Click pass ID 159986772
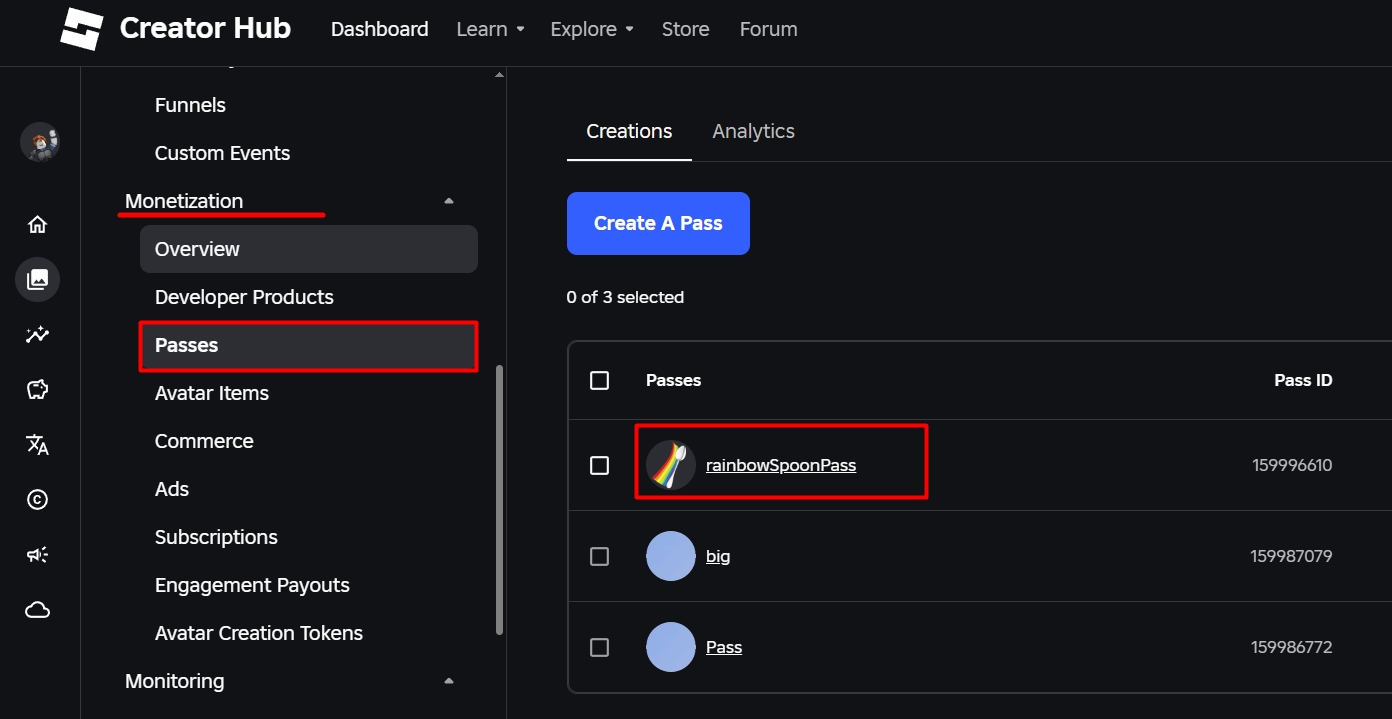The height and width of the screenshot is (719, 1392). [1291, 647]
